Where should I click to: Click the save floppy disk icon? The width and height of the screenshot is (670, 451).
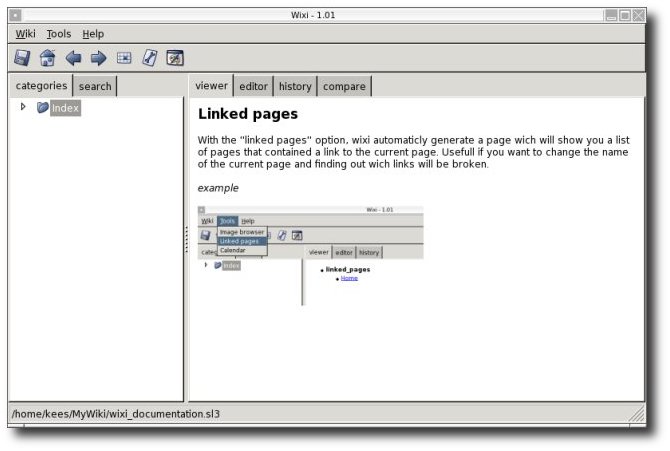[22, 58]
